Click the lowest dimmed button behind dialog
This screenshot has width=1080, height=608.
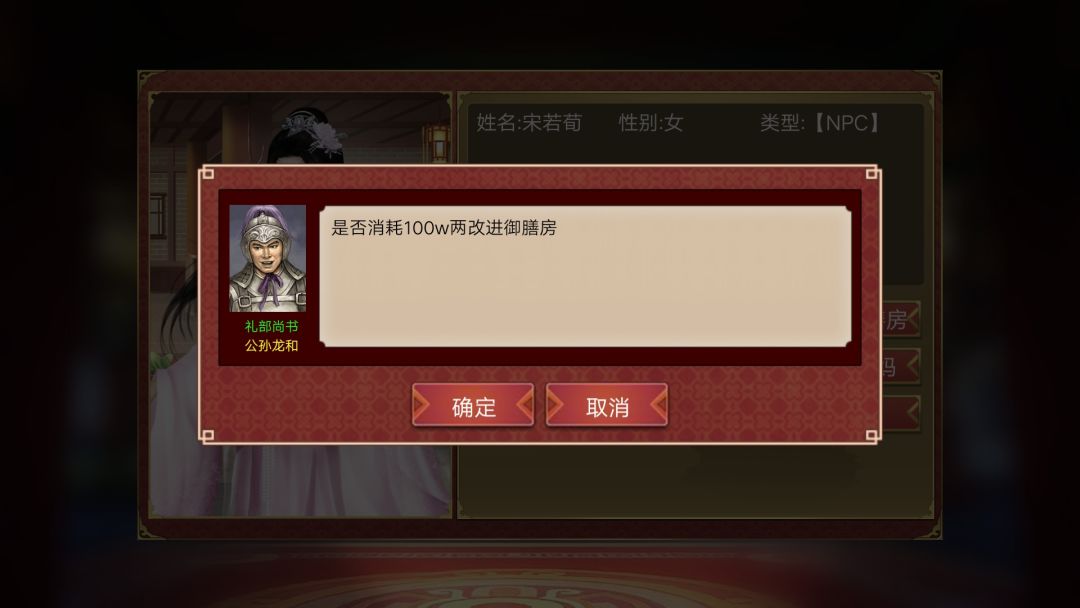click(x=900, y=413)
